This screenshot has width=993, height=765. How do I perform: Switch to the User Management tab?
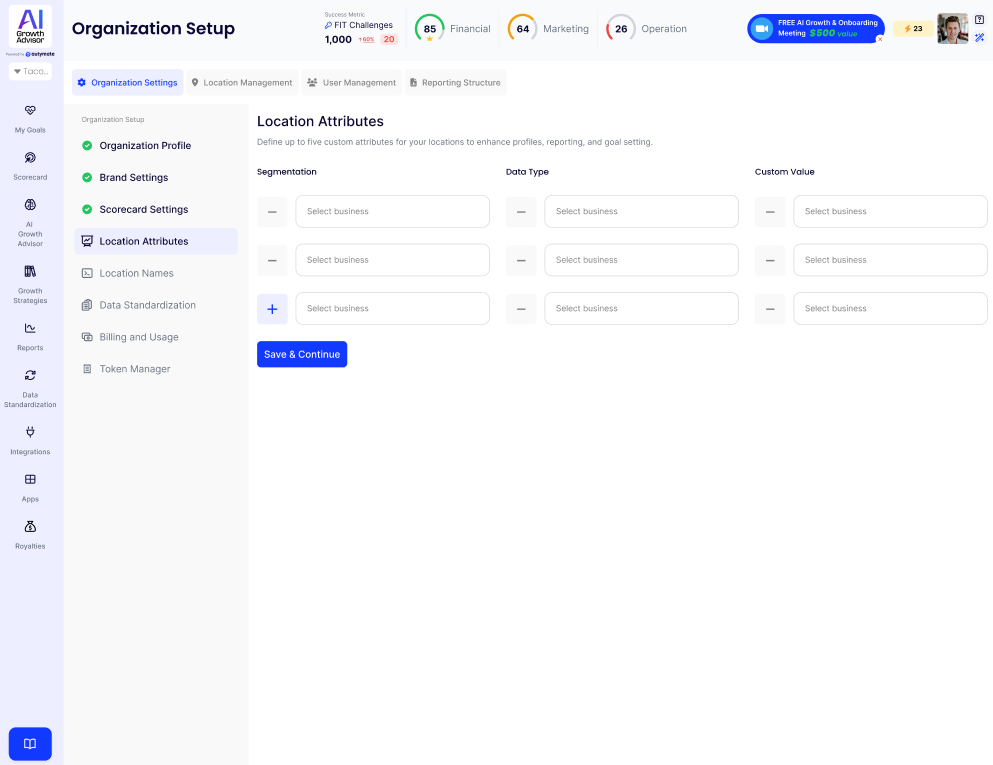[x=351, y=83]
